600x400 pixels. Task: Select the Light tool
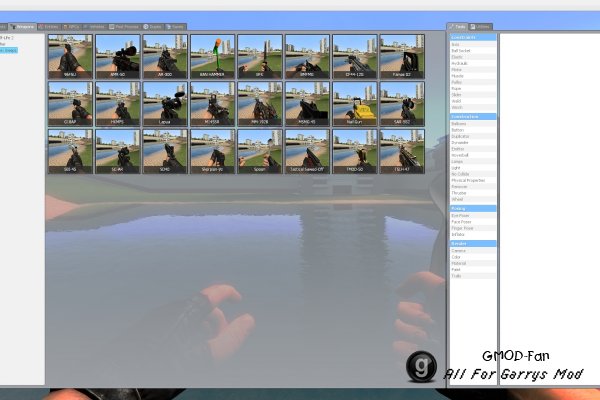tap(473, 168)
